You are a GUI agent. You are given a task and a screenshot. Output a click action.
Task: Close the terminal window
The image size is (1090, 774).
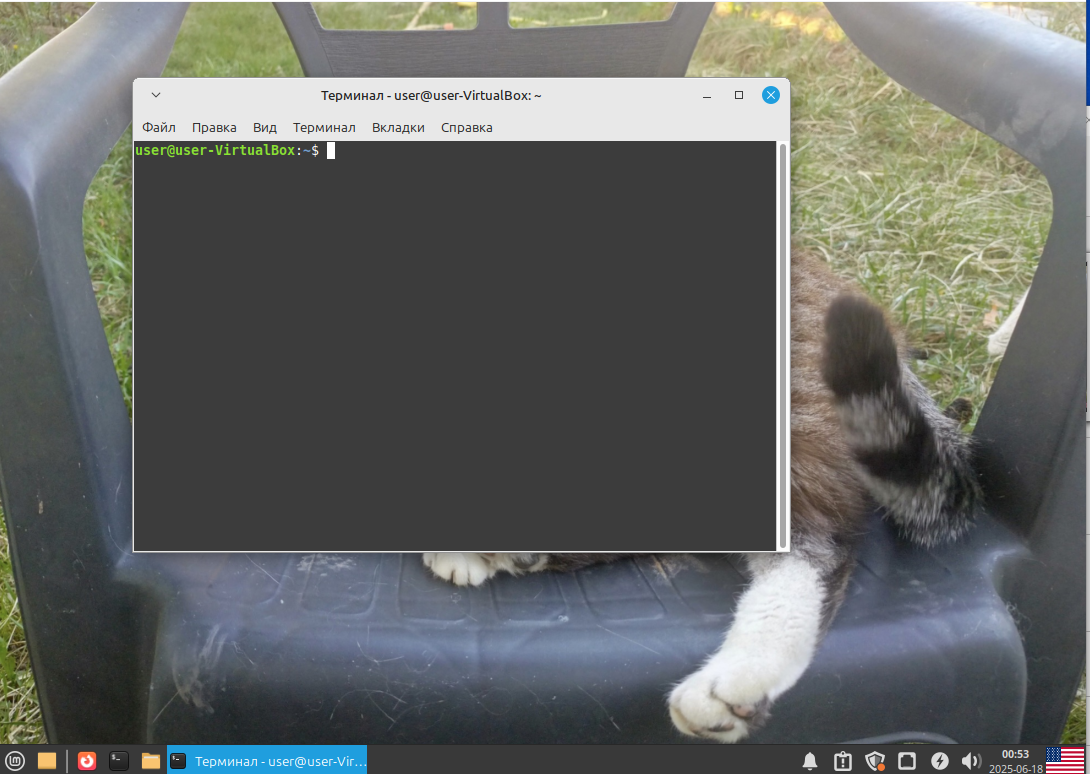click(770, 95)
